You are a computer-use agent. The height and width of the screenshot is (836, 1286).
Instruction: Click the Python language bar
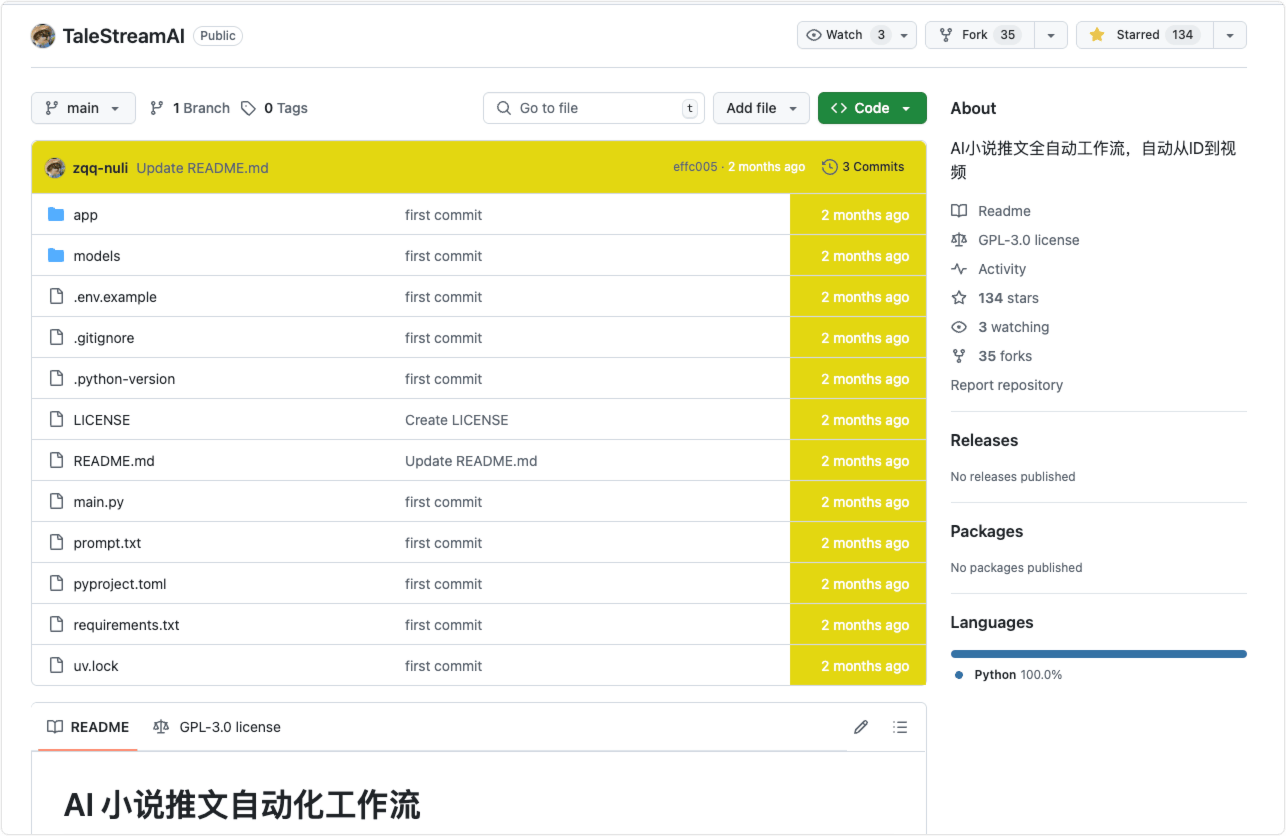(x=1098, y=654)
